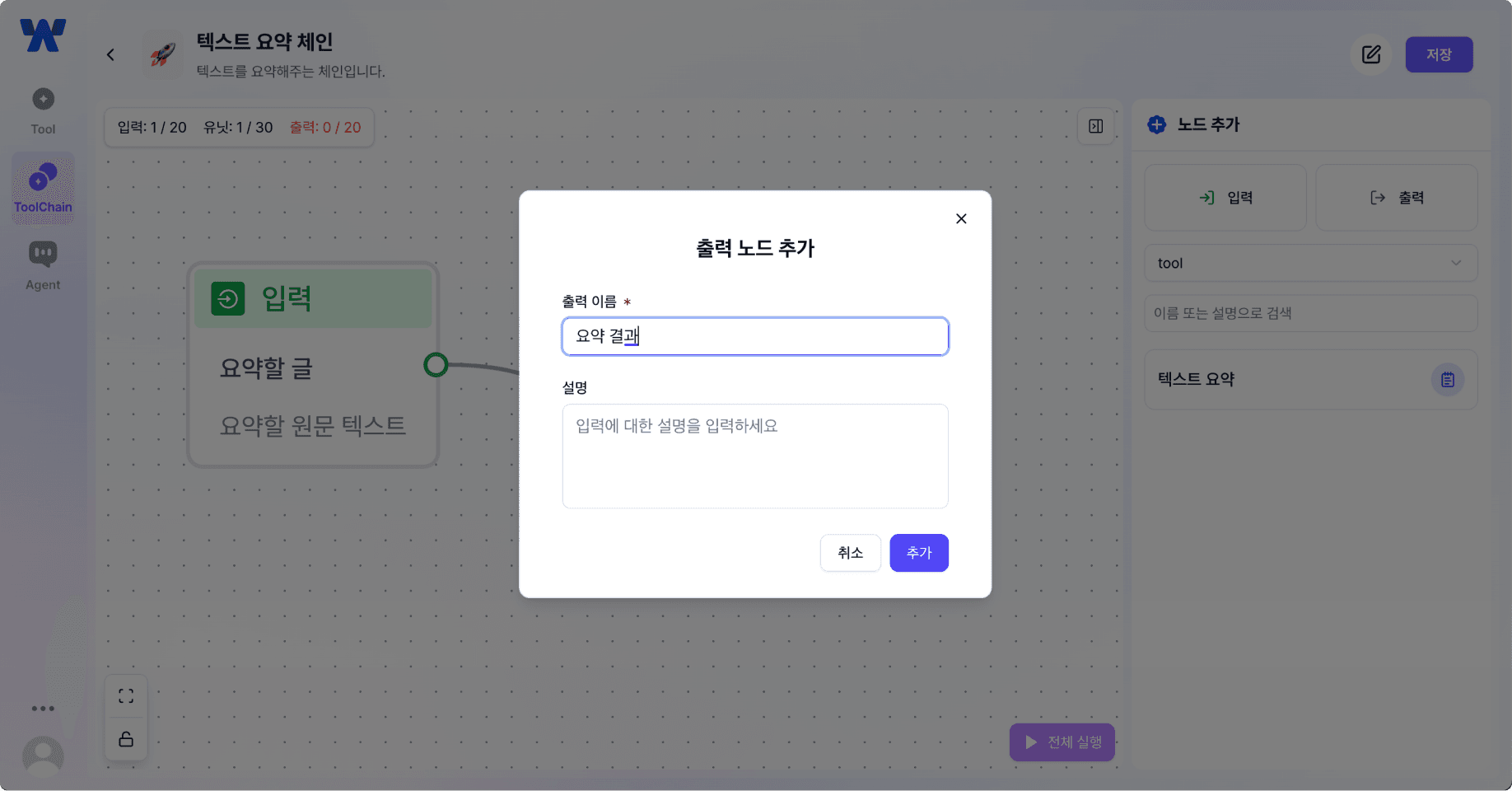Click the back arrow next to the chain title
The height and width of the screenshot is (791, 1512).
pos(110,54)
